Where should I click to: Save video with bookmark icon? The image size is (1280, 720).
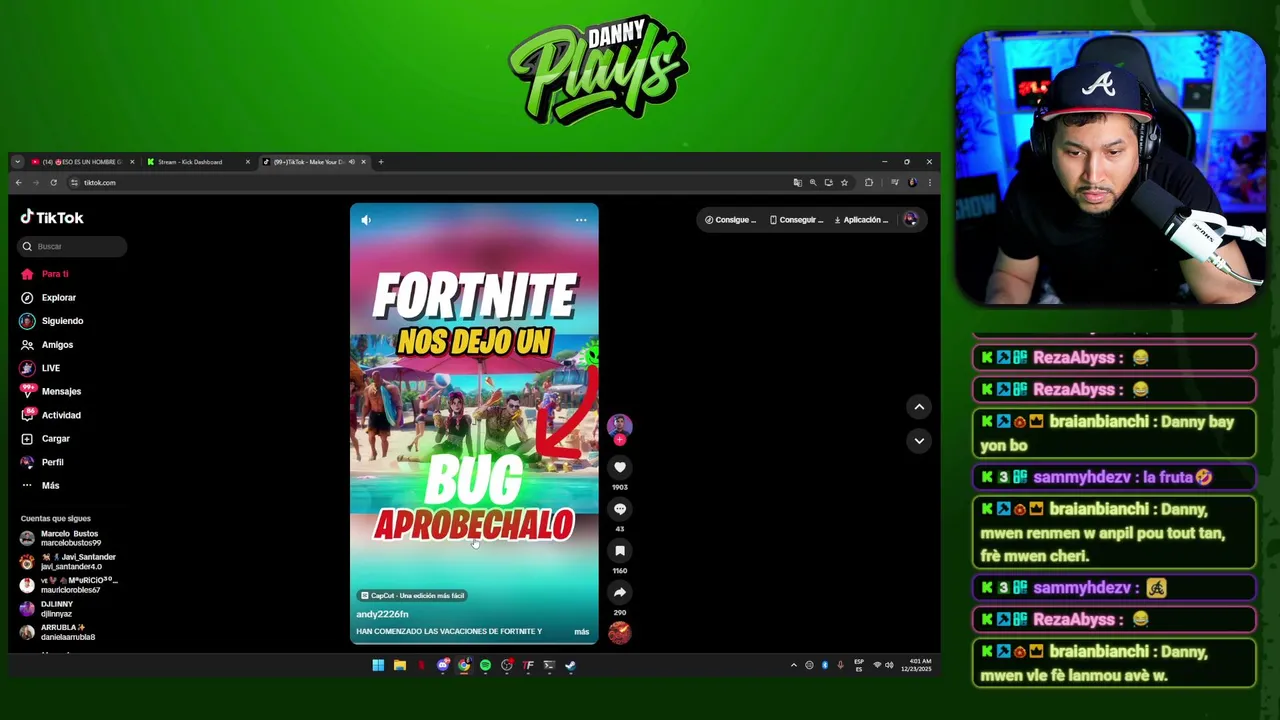620,551
